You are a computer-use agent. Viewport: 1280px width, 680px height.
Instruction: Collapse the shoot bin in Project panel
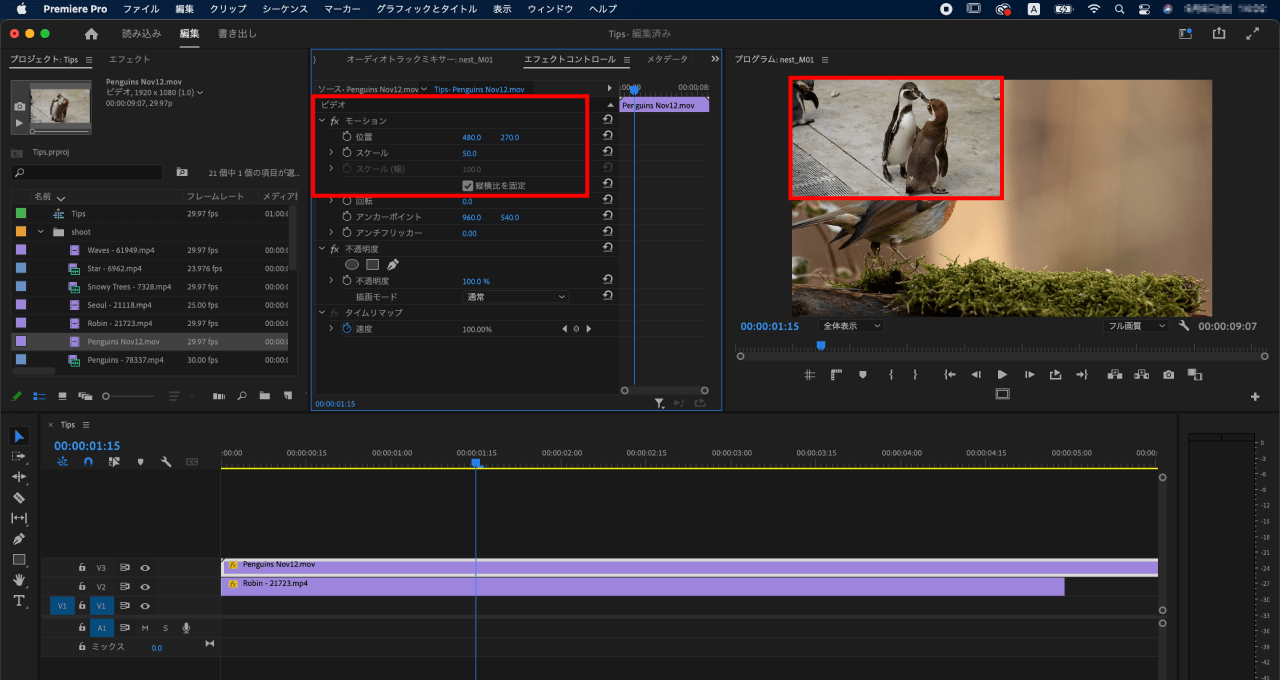coord(41,232)
